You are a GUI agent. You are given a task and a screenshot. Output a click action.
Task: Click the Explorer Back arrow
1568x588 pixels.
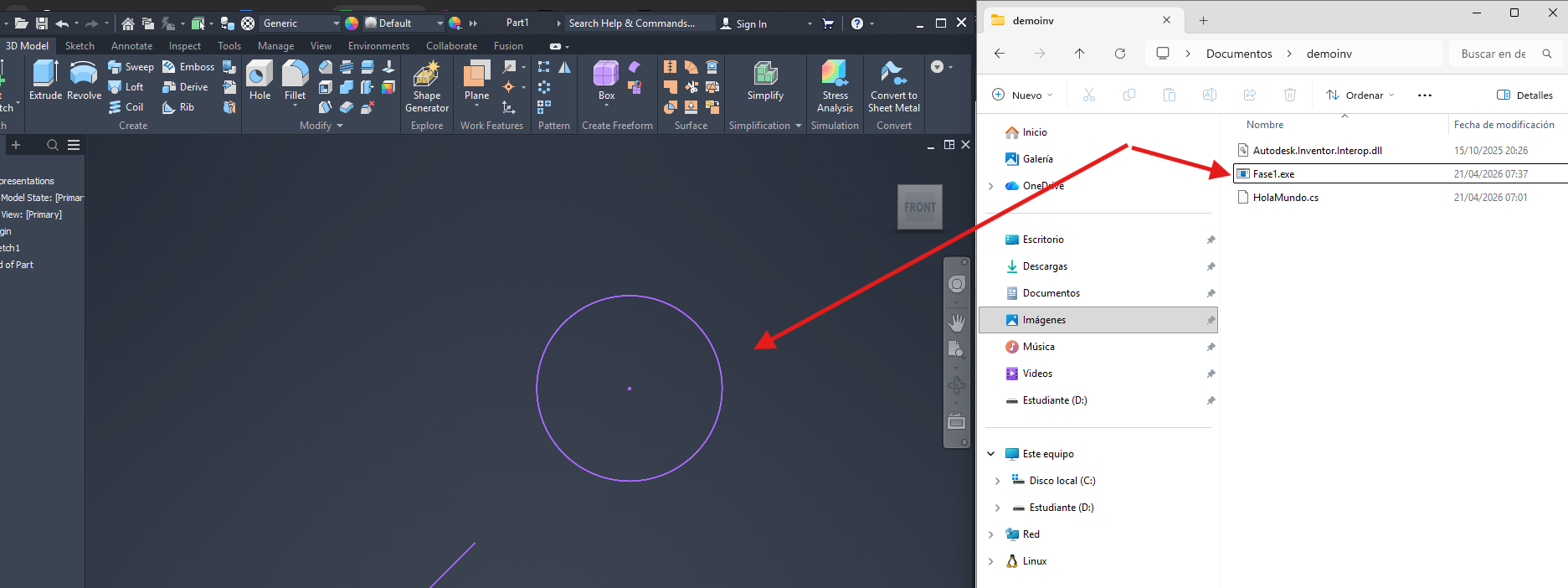[1000, 54]
